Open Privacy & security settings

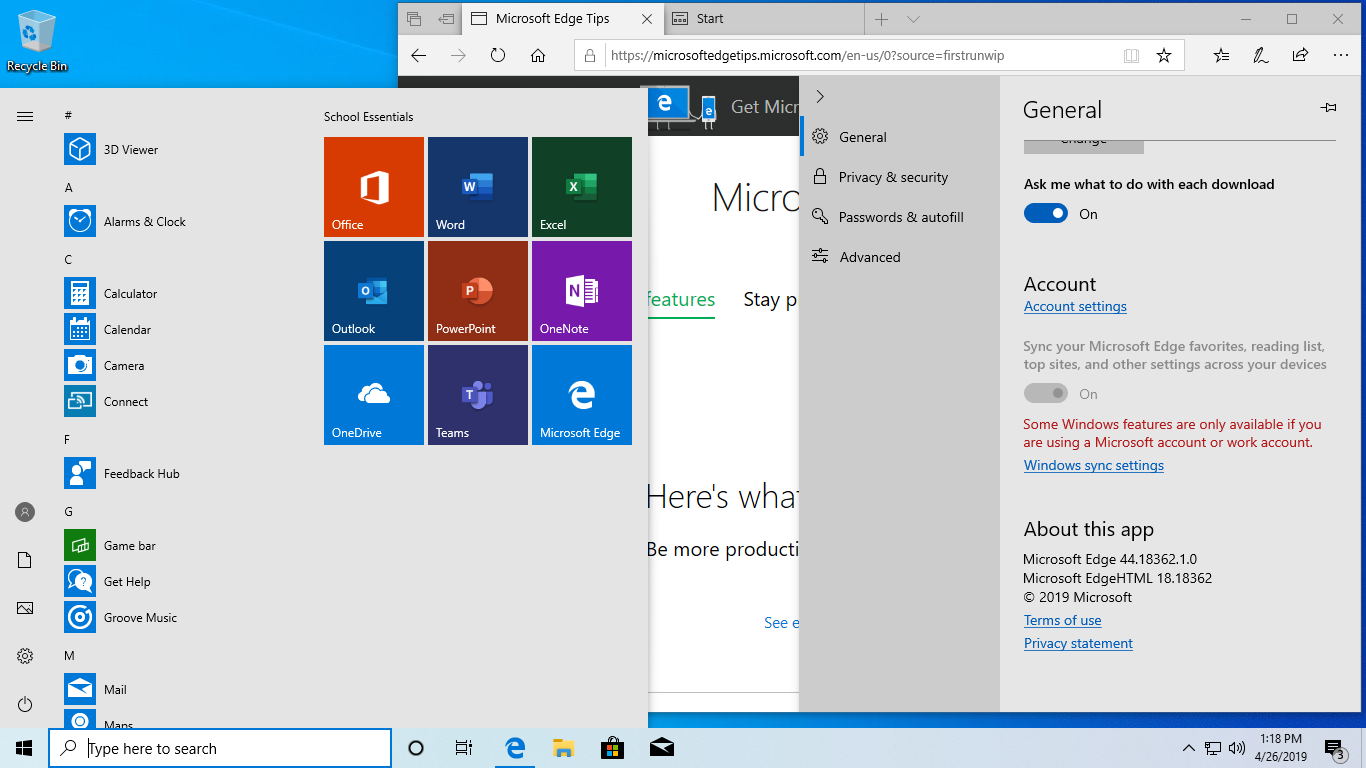pos(900,177)
